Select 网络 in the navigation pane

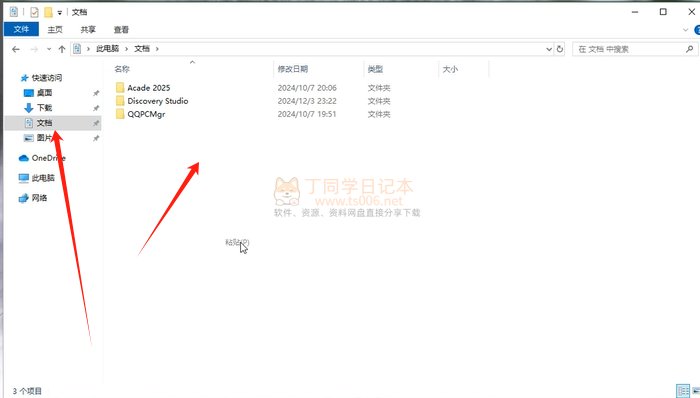(39, 198)
